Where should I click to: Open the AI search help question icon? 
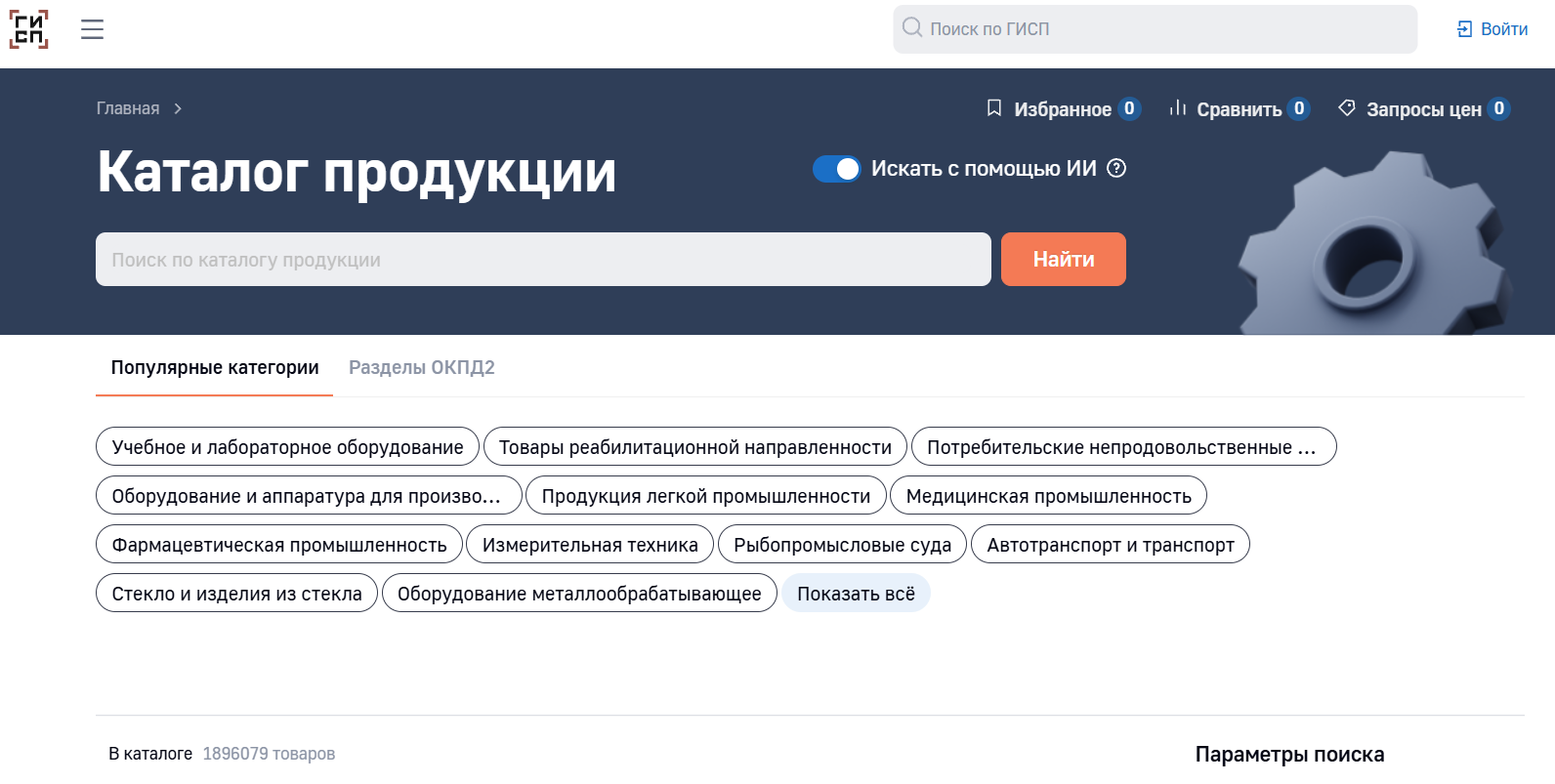1116,168
